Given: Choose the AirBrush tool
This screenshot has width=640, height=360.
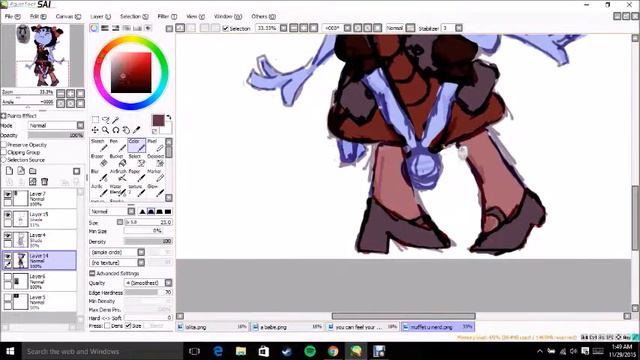Looking at the screenshot, I should [118, 176].
